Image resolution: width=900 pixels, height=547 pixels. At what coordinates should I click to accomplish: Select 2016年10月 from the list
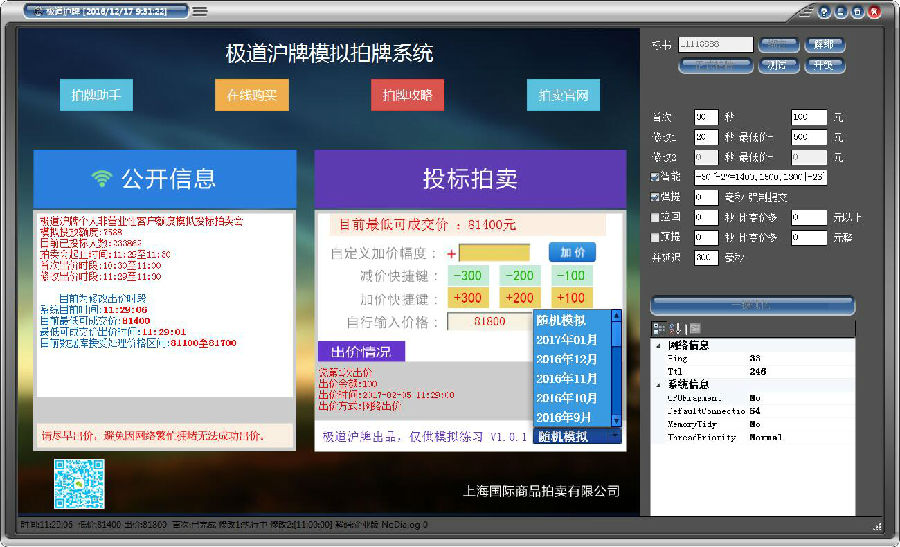(x=572, y=398)
